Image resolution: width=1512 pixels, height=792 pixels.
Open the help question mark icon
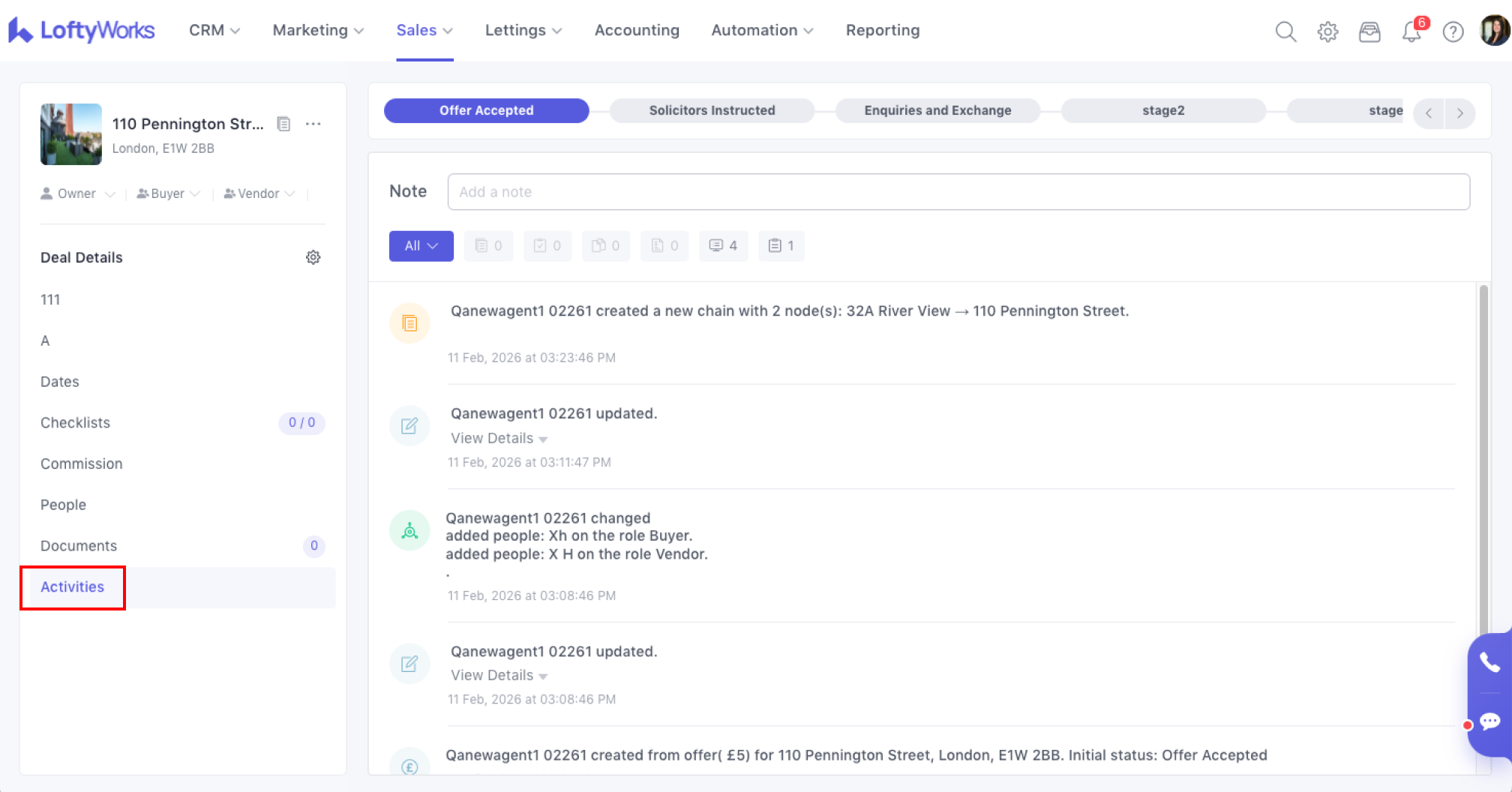[1453, 31]
